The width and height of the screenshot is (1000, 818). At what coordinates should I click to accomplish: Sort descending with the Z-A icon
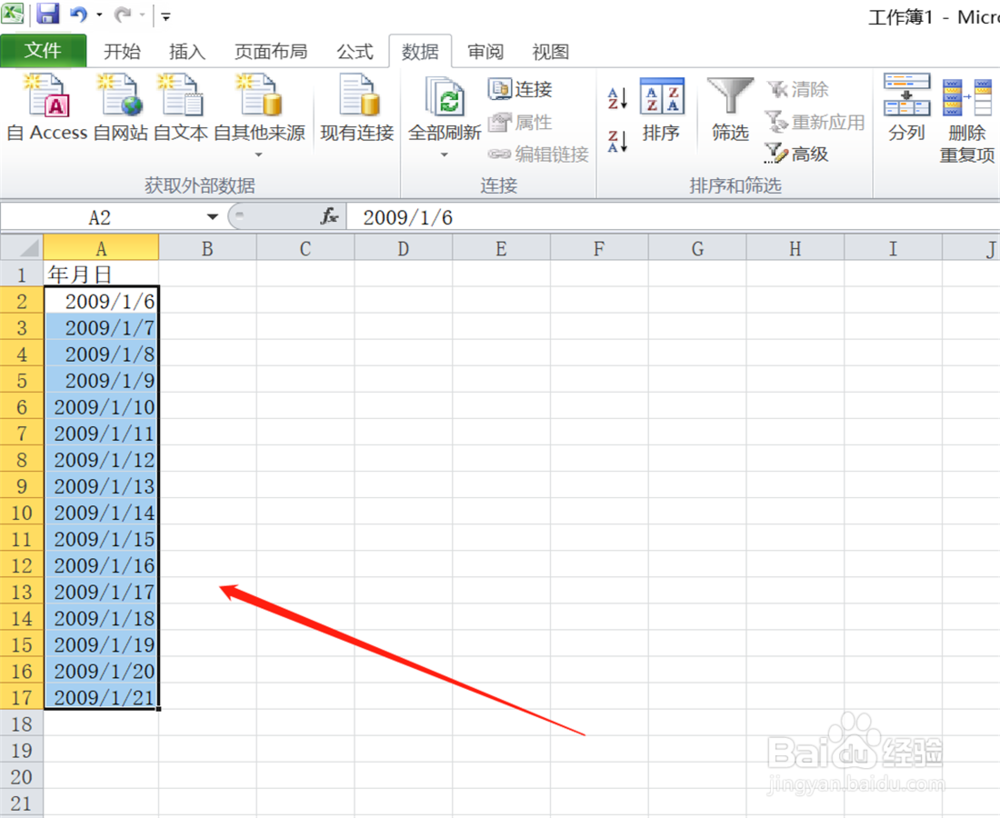[x=617, y=141]
